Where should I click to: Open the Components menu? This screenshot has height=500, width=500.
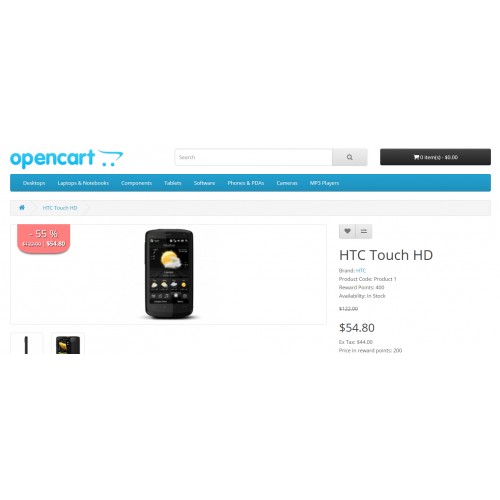[136, 183]
